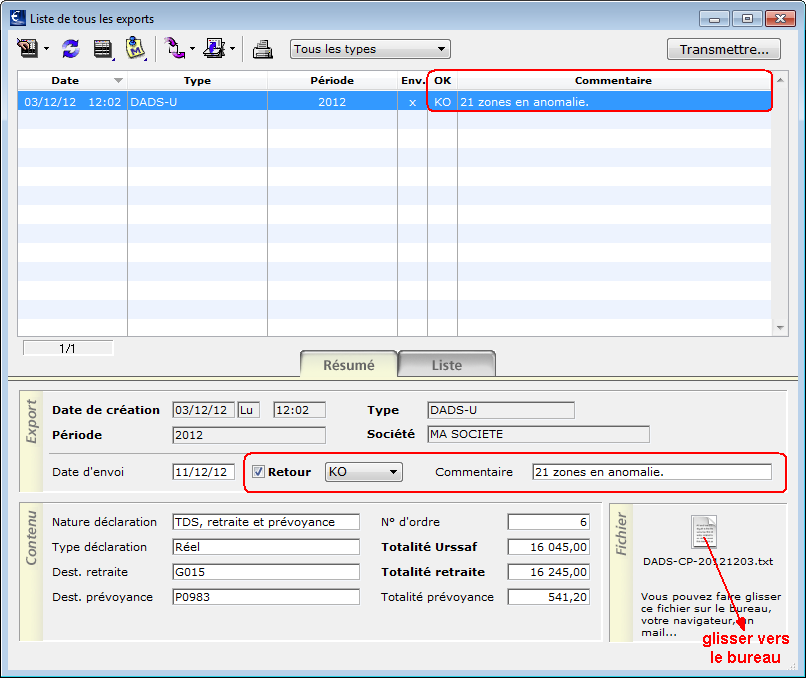Click the Date d'envoi field
The image size is (806, 678).
[204, 472]
